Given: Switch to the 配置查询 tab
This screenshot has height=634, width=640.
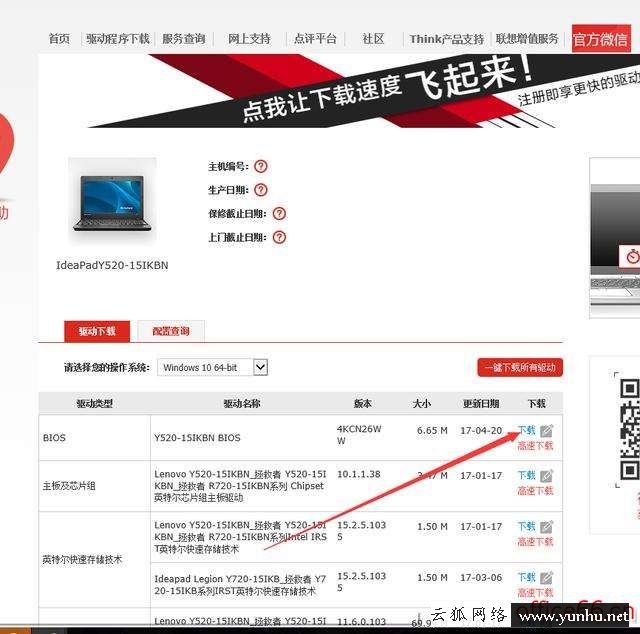Looking at the screenshot, I should point(171,331).
